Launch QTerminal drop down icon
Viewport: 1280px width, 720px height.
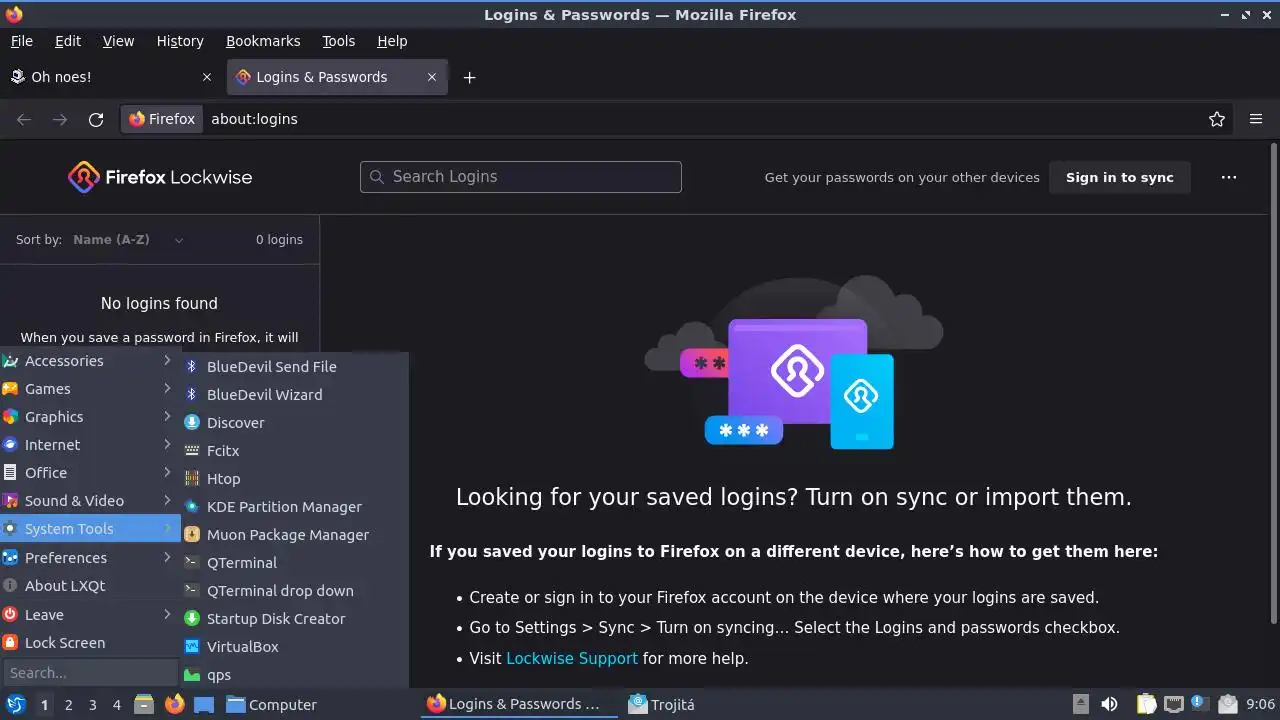192,591
